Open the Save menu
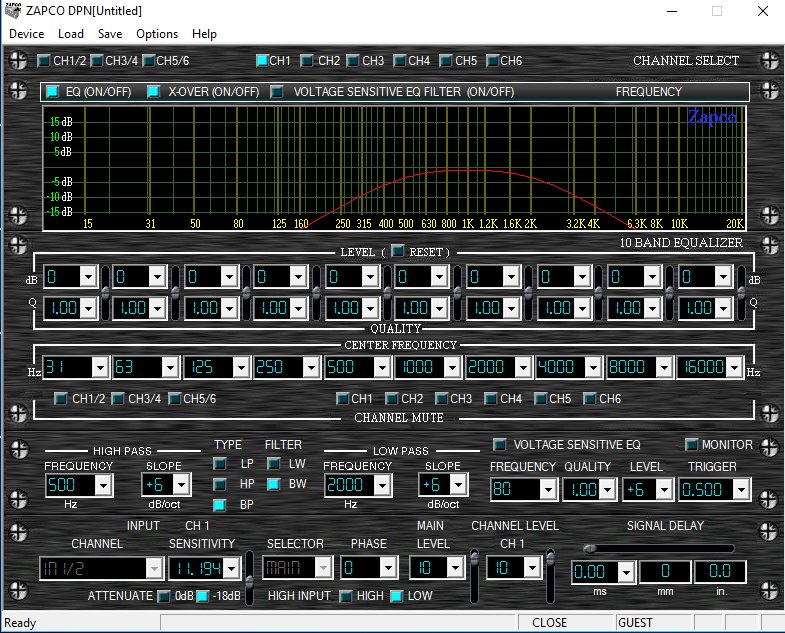Screen dimensions: 785x633 coord(110,34)
